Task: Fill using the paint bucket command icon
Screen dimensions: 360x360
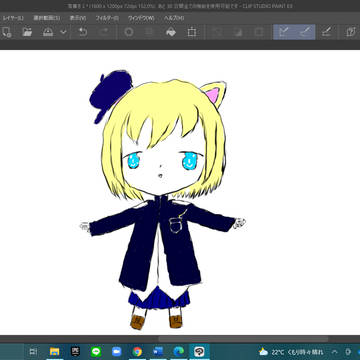Action: 171,32
